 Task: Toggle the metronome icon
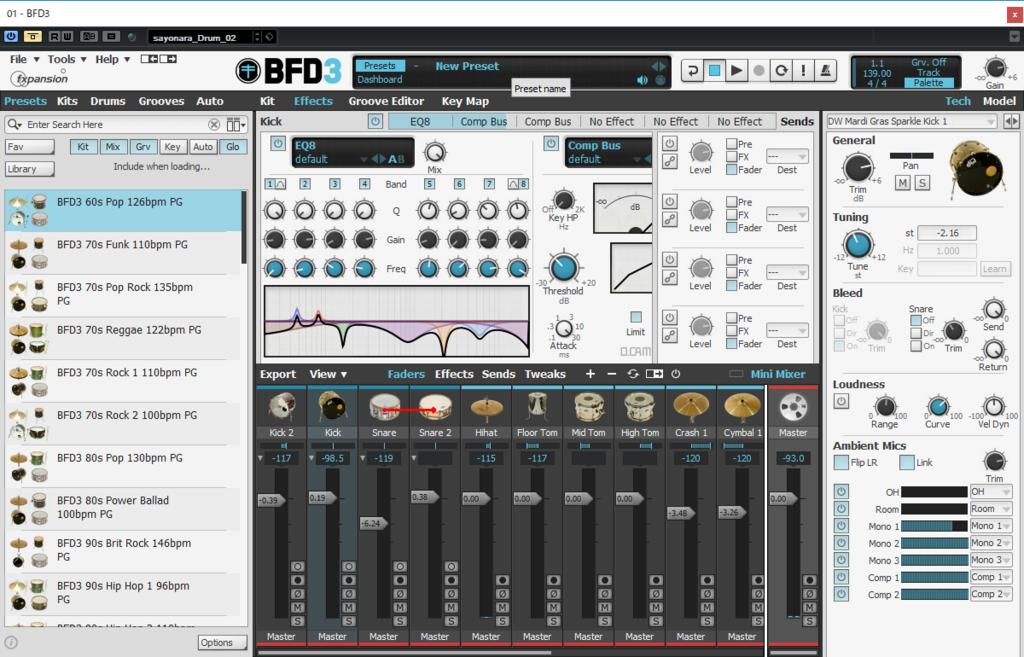(825, 71)
